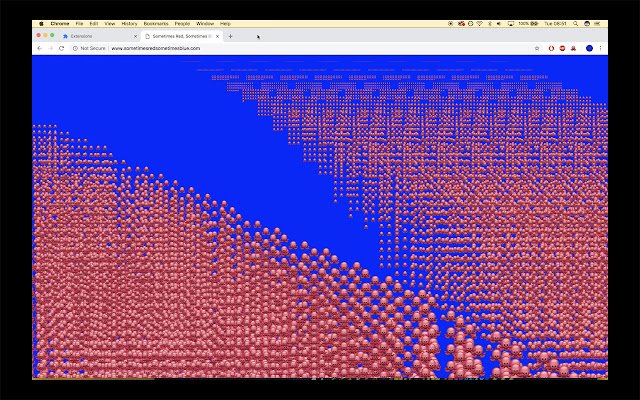Image resolution: width=640 pixels, height=400 pixels.
Task: Click the Tue clock in menu bar
Action: pyautogui.click(x=555, y=24)
